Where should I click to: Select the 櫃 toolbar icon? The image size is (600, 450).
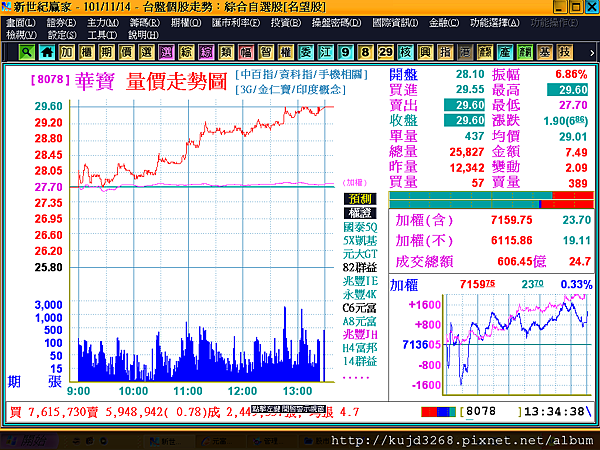click(x=87, y=52)
